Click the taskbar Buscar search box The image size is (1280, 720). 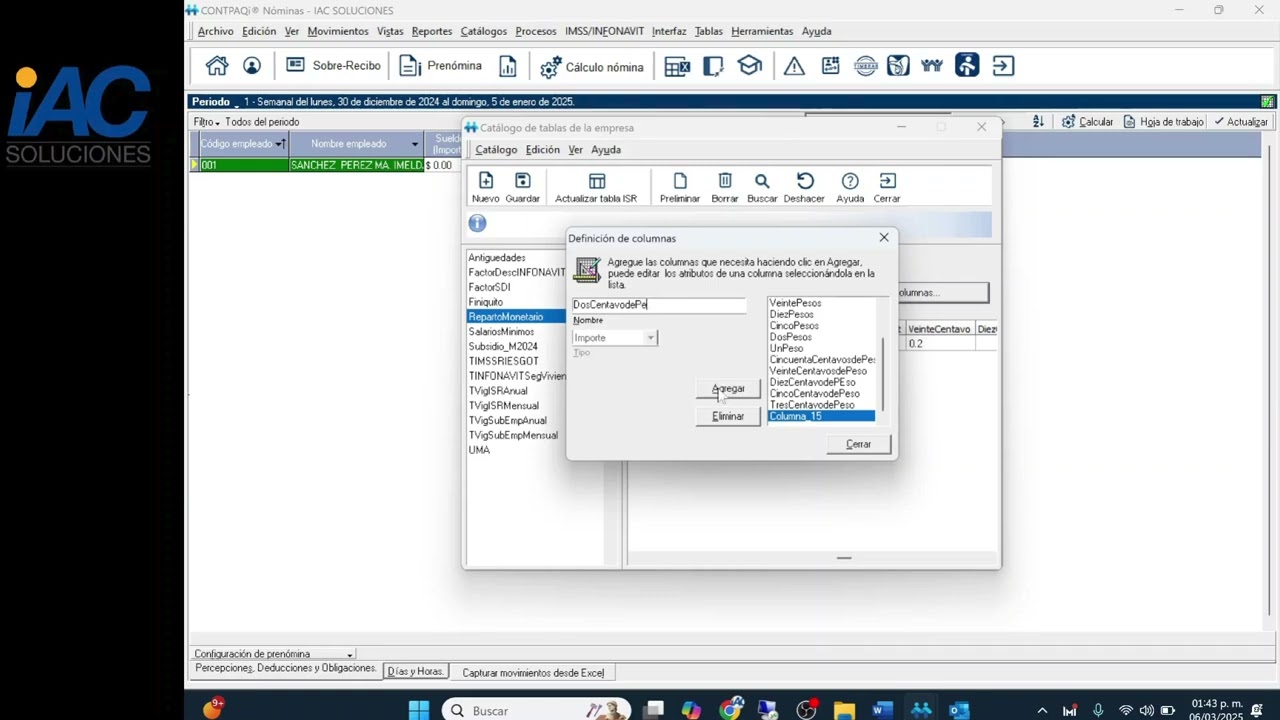coord(536,710)
